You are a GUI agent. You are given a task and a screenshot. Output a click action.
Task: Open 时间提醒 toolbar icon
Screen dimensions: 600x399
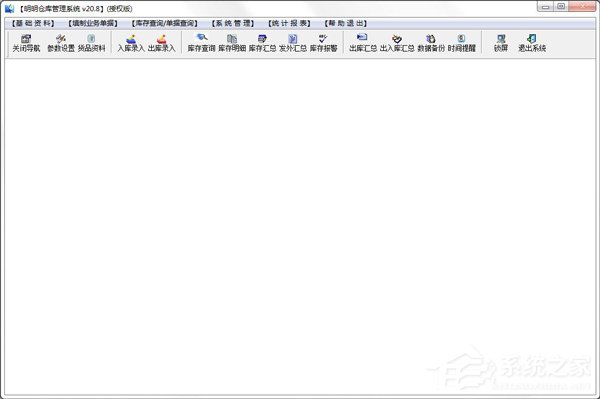pyautogui.click(x=462, y=43)
